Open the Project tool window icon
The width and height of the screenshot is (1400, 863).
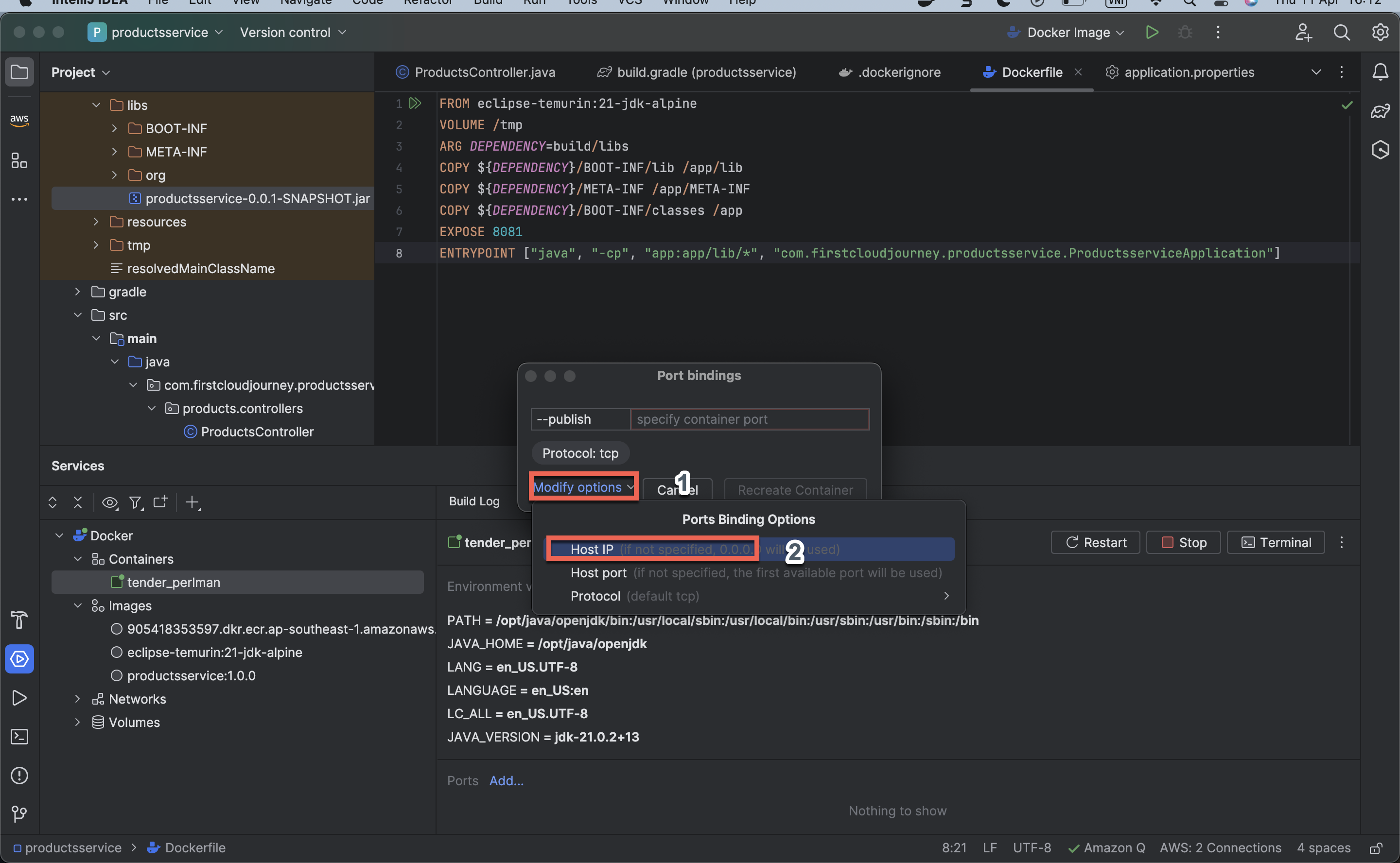point(19,72)
